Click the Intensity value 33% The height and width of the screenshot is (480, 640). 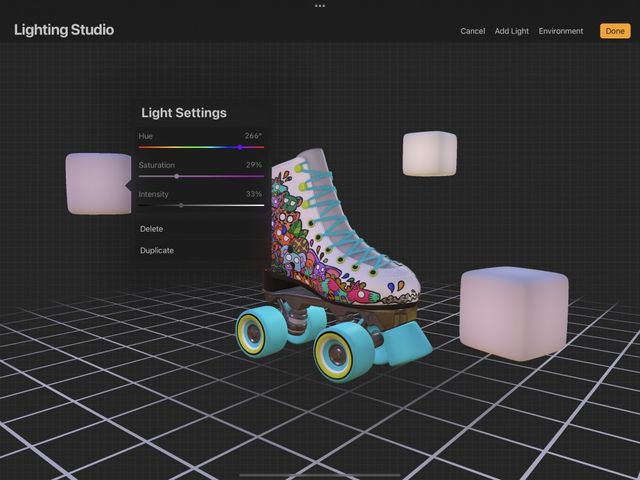[254, 194]
